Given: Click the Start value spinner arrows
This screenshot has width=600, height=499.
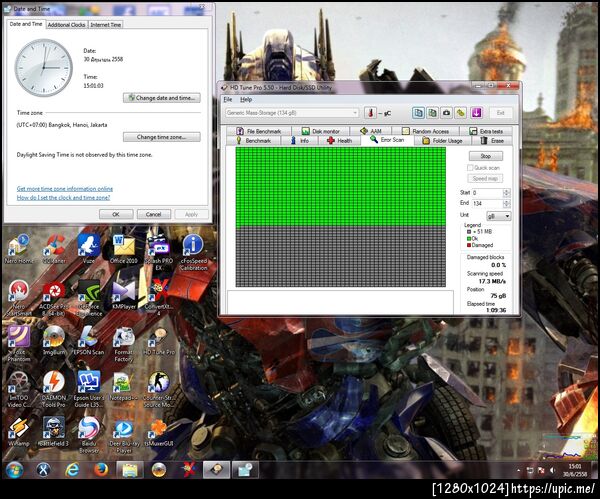Looking at the screenshot, I should pyautogui.click(x=506, y=193).
